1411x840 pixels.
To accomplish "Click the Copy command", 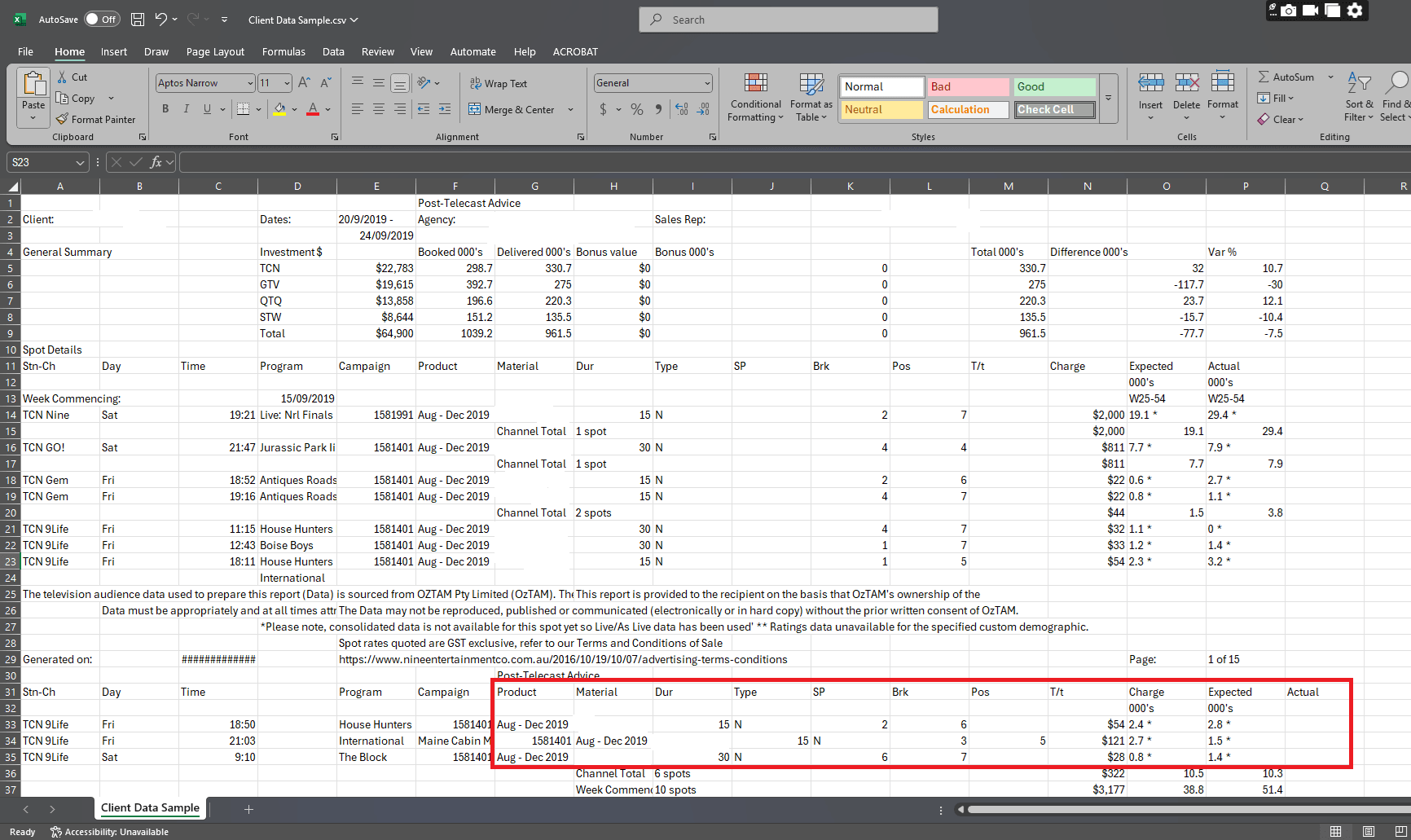I will tap(76, 98).
